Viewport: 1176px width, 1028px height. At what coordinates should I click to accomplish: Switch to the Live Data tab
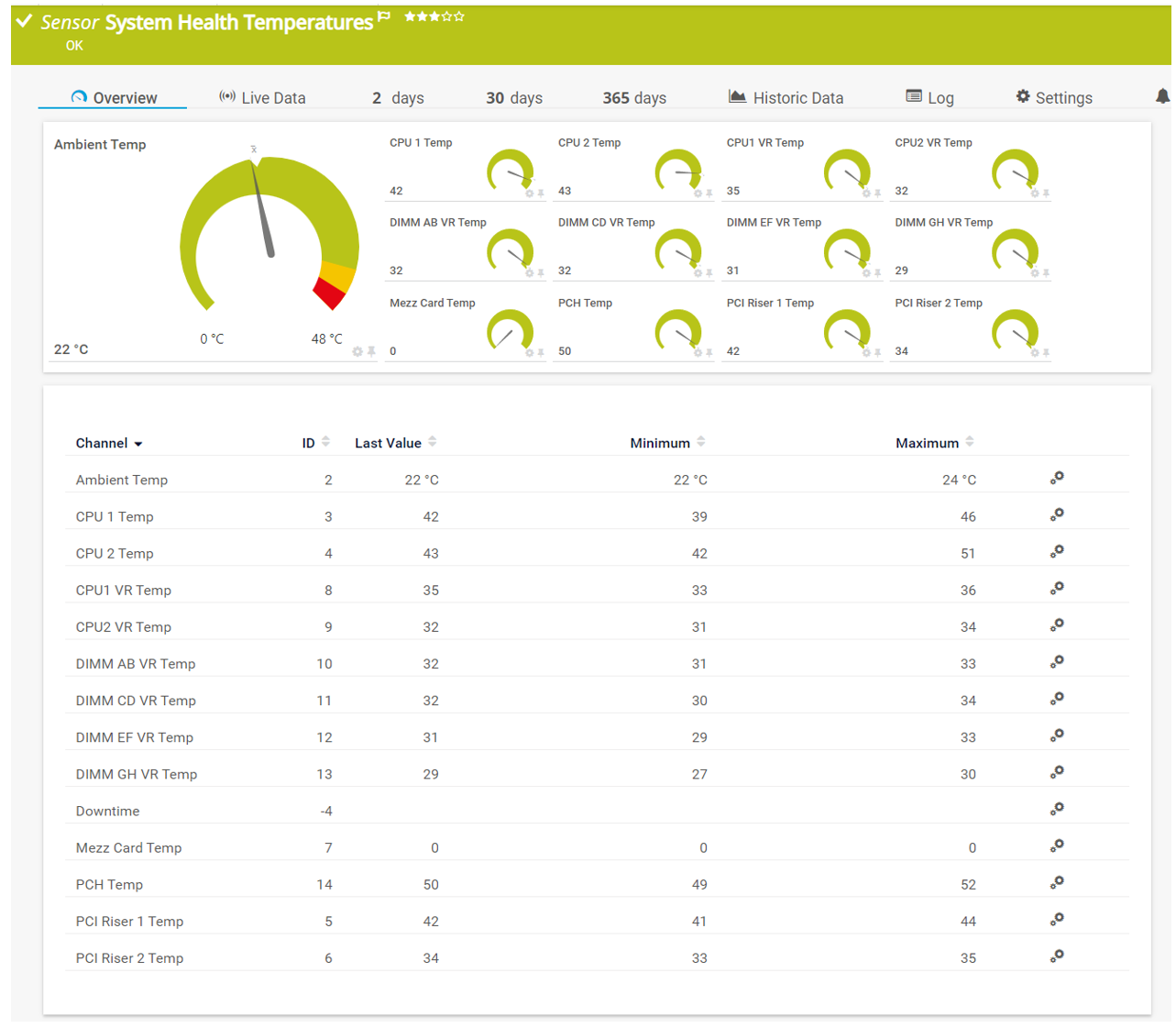tap(262, 97)
